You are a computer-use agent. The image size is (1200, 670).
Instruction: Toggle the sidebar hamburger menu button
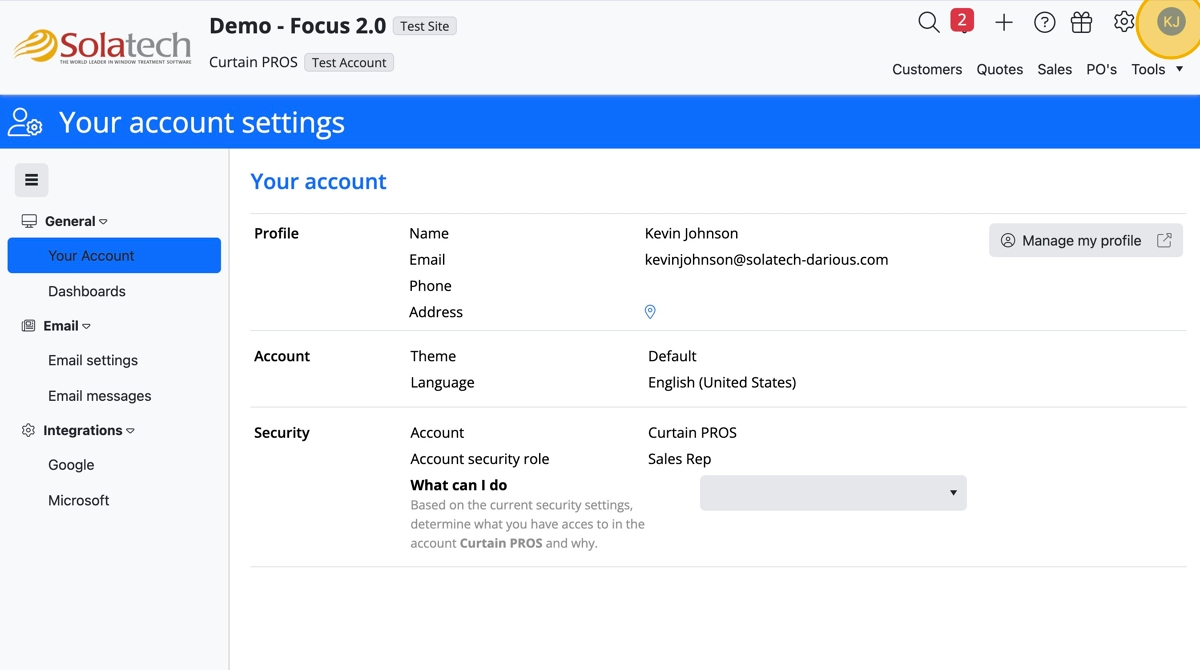tap(31, 180)
